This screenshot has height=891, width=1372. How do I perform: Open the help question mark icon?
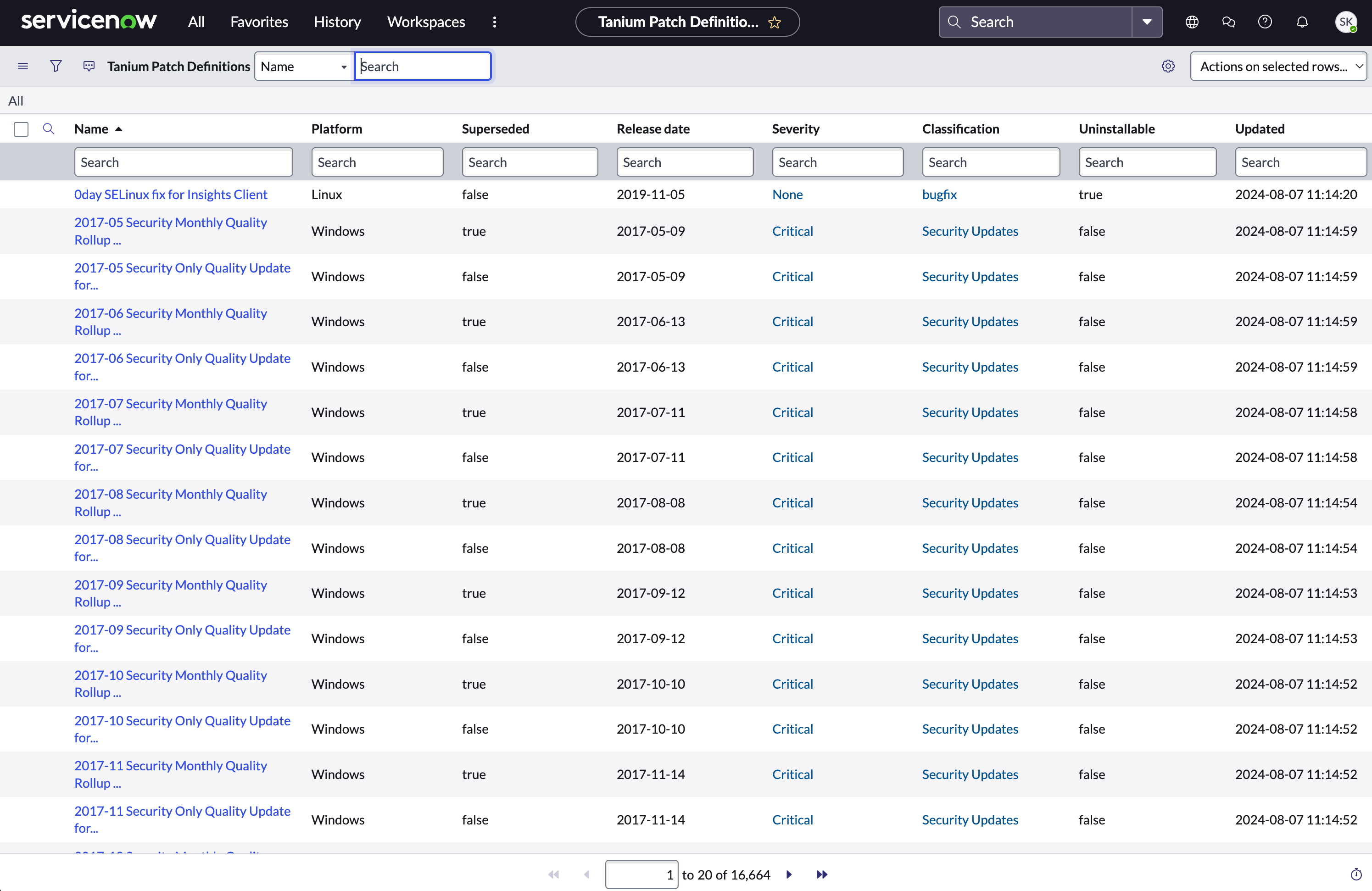[x=1265, y=22]
